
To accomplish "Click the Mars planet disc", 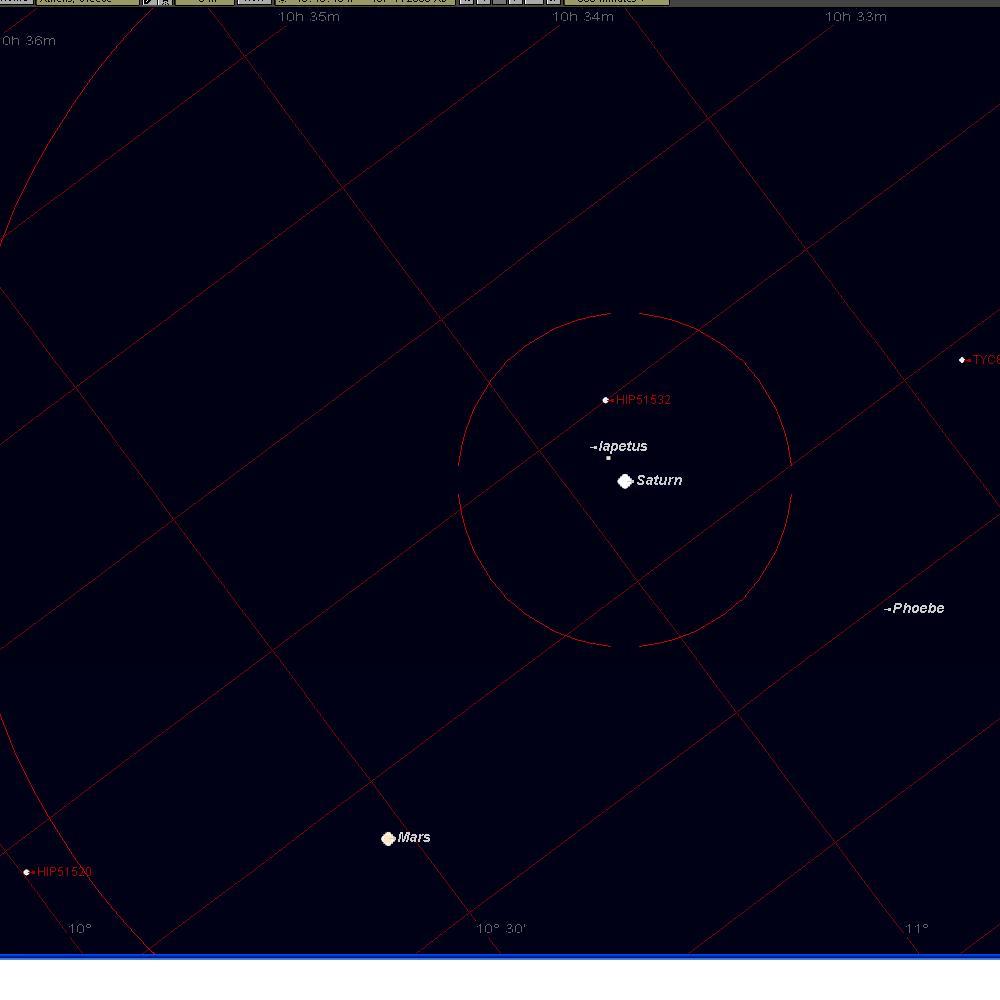I will tap(388, 838).
